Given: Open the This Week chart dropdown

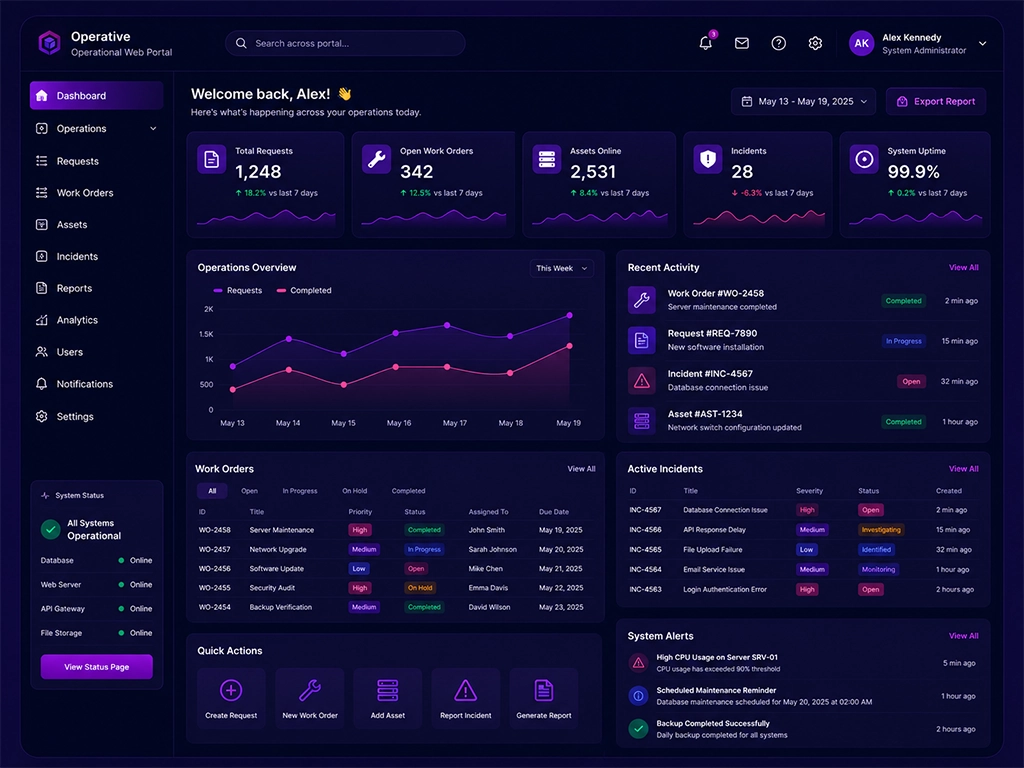Looking at the screenshot, I should 562,268.
